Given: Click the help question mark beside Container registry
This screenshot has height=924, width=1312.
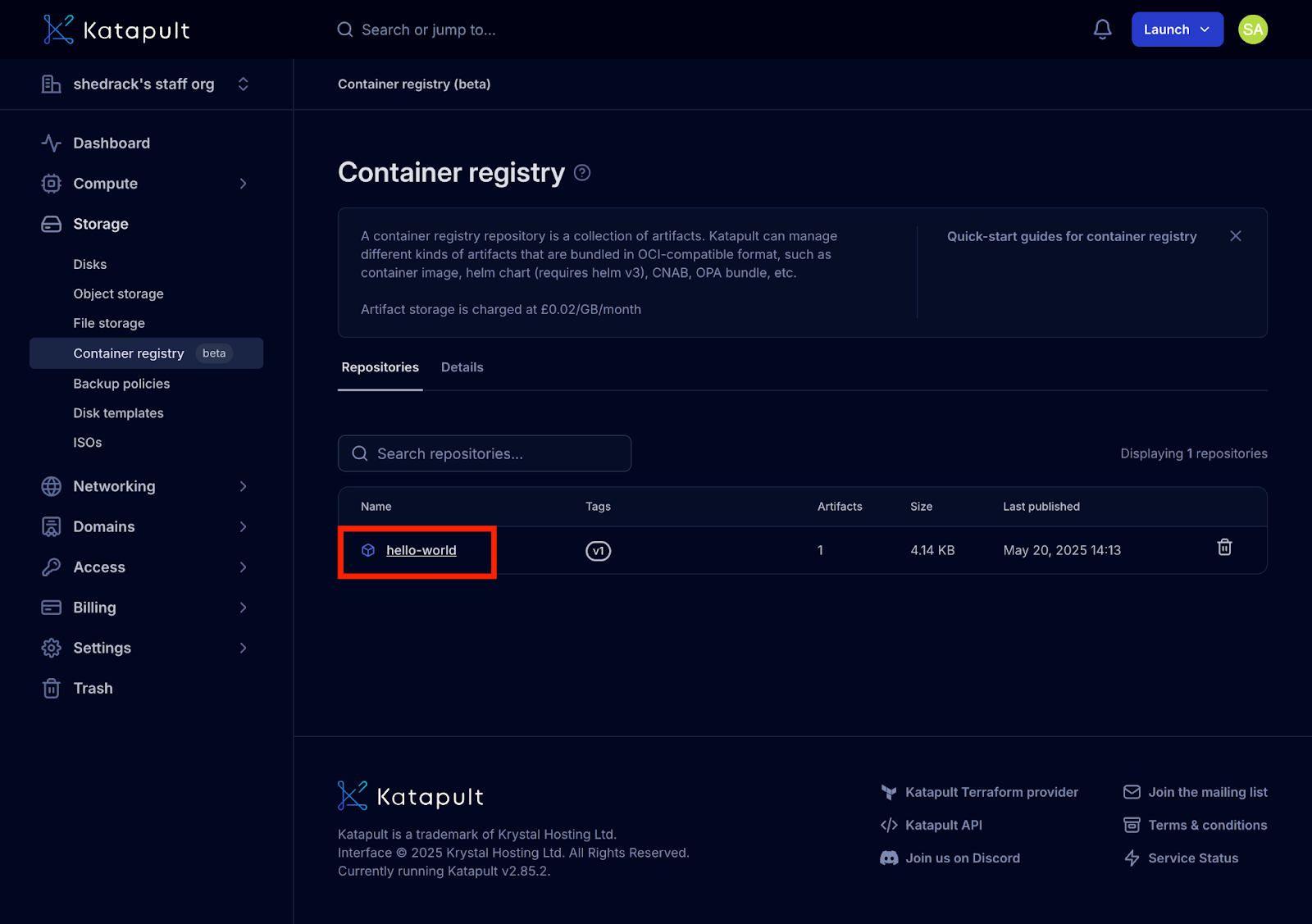Looking at the screenshot, I should pos(582,172).
